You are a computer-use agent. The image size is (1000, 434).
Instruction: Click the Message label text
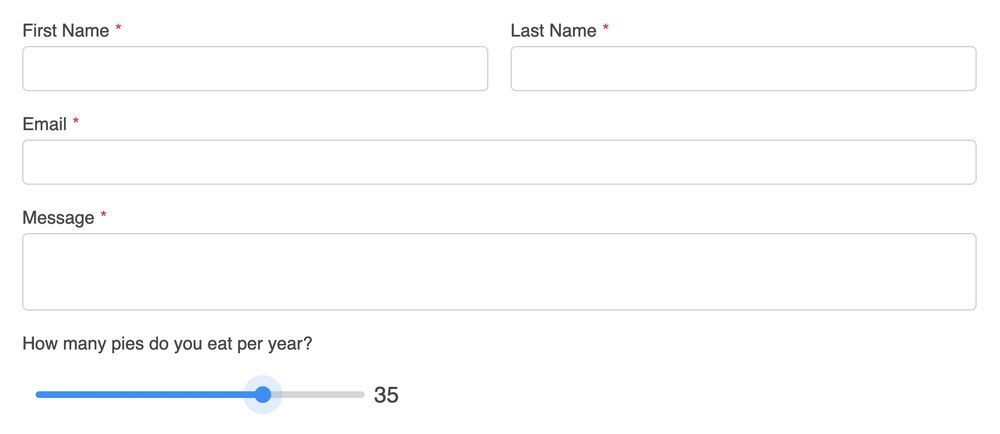tap(58, 218)
